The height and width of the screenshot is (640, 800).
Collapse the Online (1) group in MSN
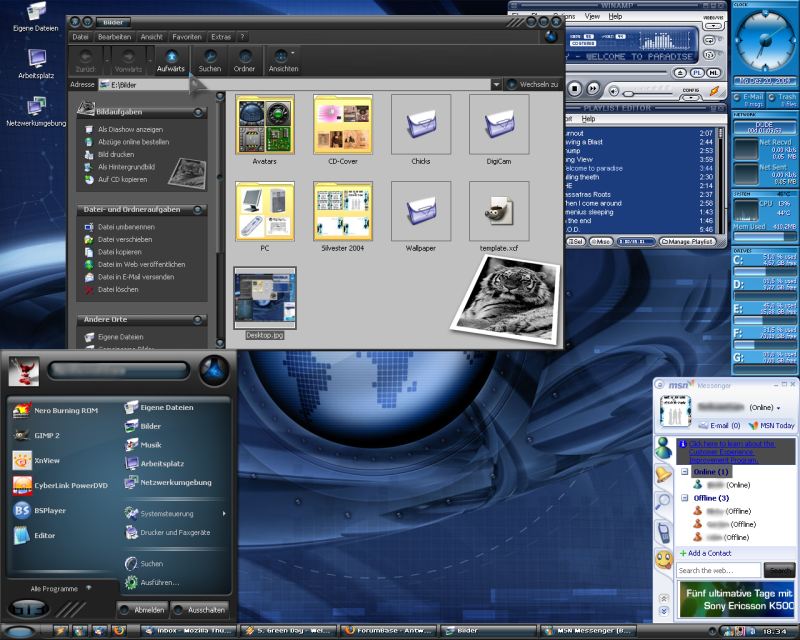click(x=685, y=472)
